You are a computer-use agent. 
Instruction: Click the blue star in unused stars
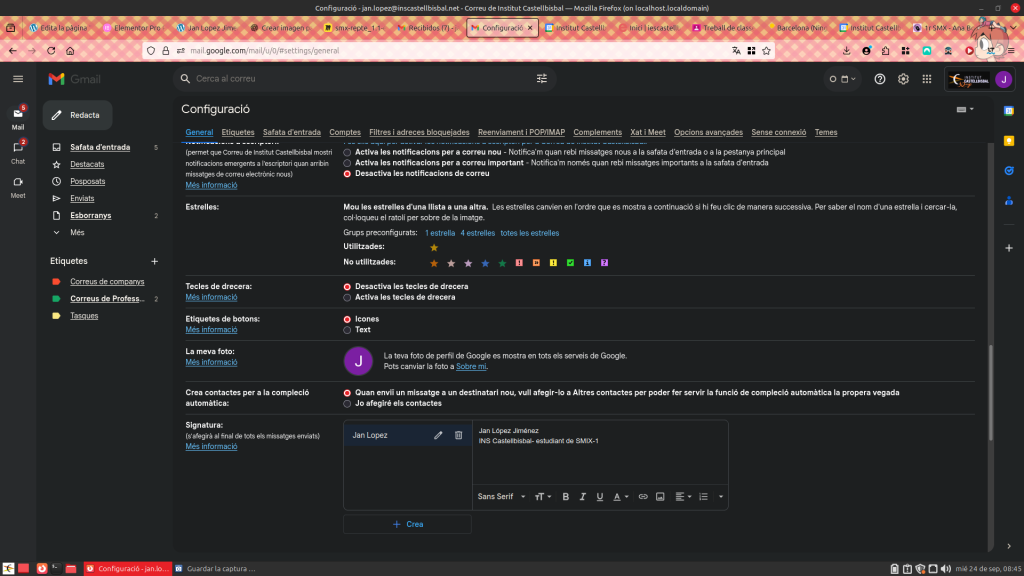(x=485, y=263)
